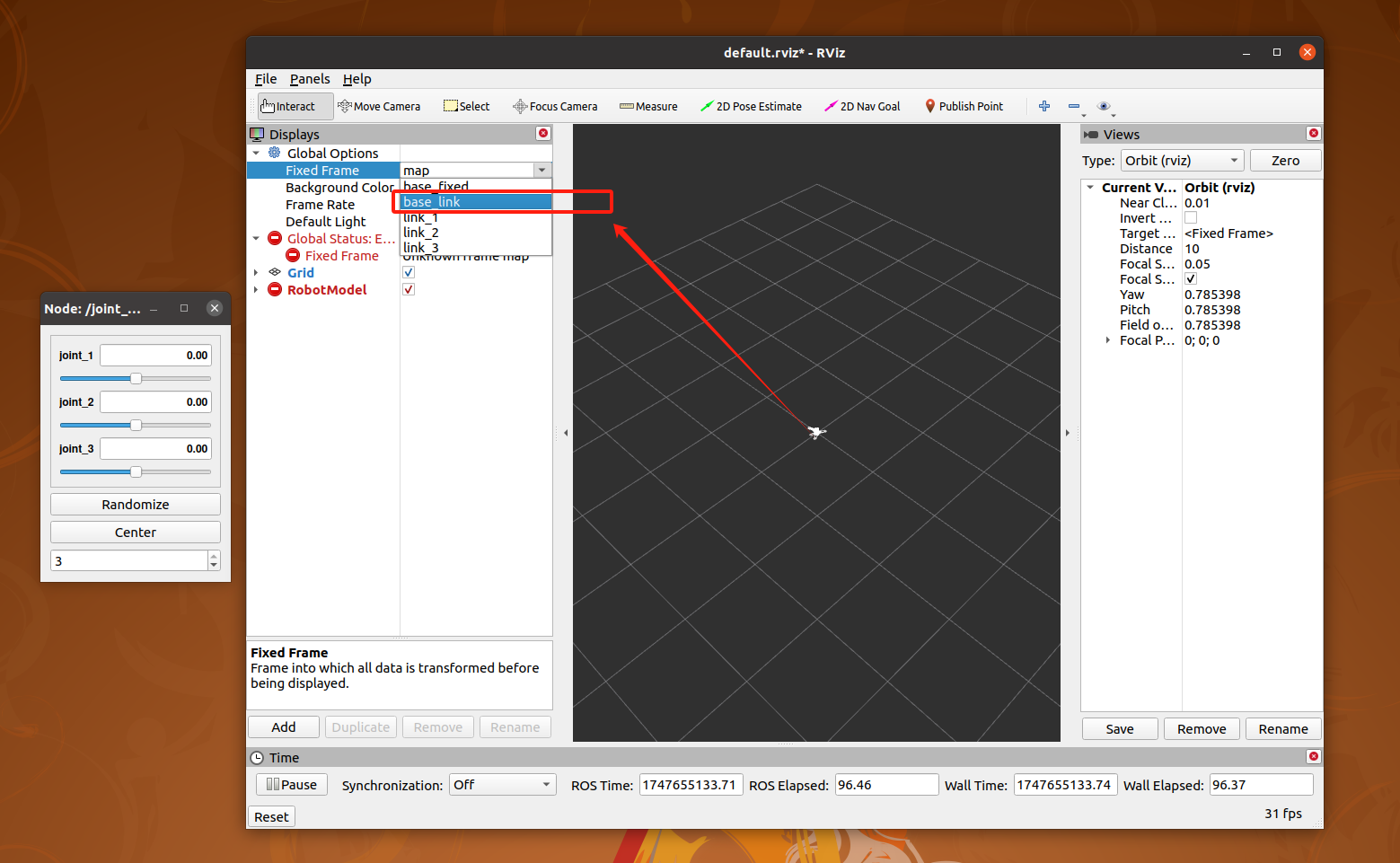Enable the Invert Z Axis checkbox
This screenshot has height=863, width=1400.
tap(1191, 217)
